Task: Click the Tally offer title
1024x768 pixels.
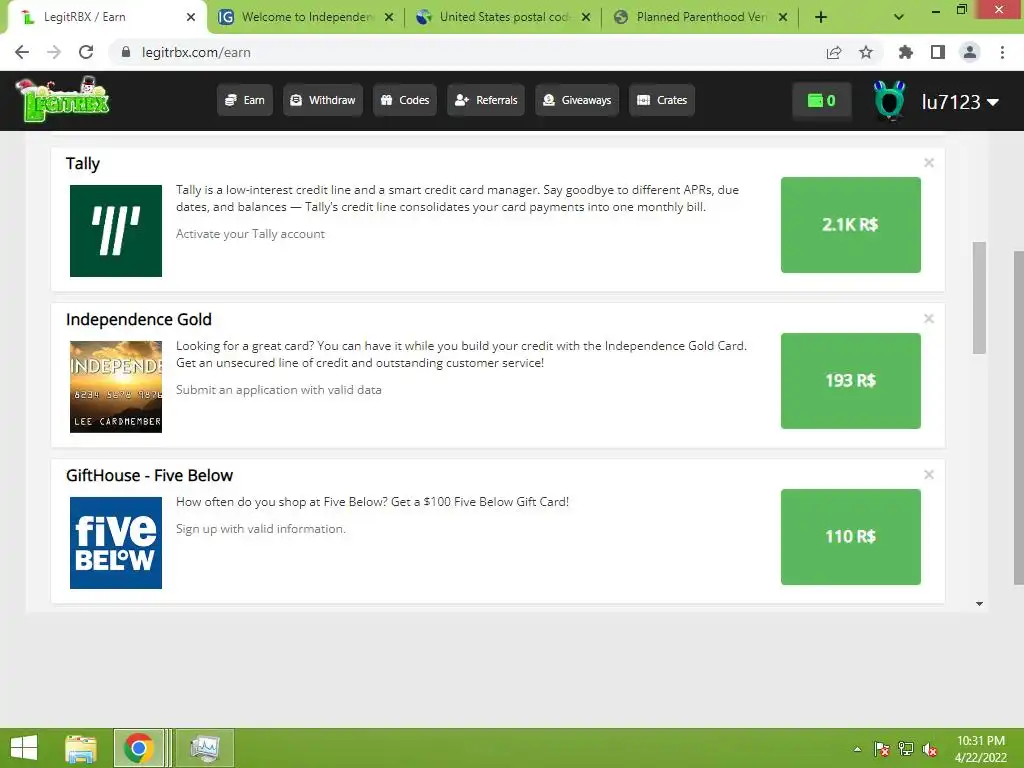Action: click(x=83, y=164)
